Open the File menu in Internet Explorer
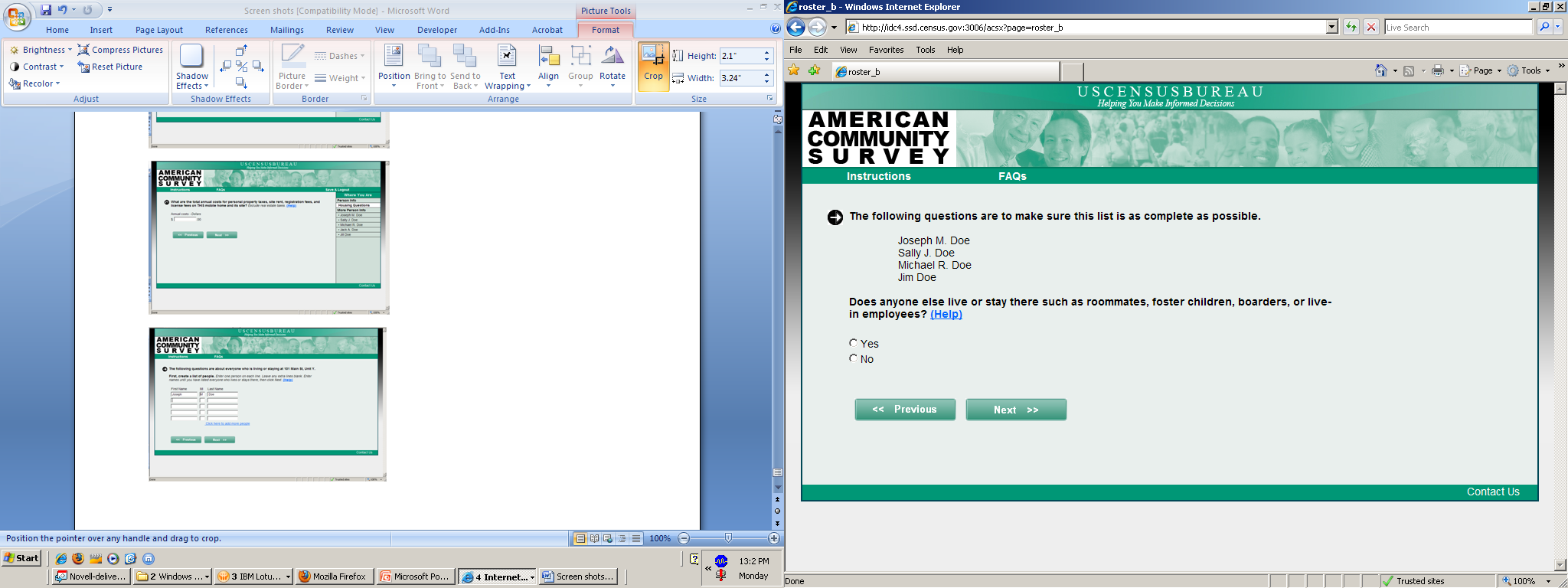The width and height of the screenshot is (1568, 588). coord(795,50)
